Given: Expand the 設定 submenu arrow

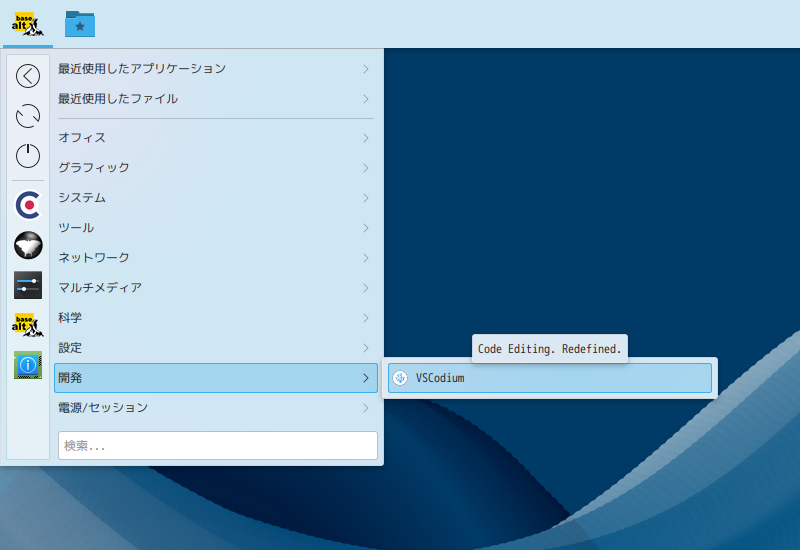Looking at the screenshot, I should click(366, 348).
